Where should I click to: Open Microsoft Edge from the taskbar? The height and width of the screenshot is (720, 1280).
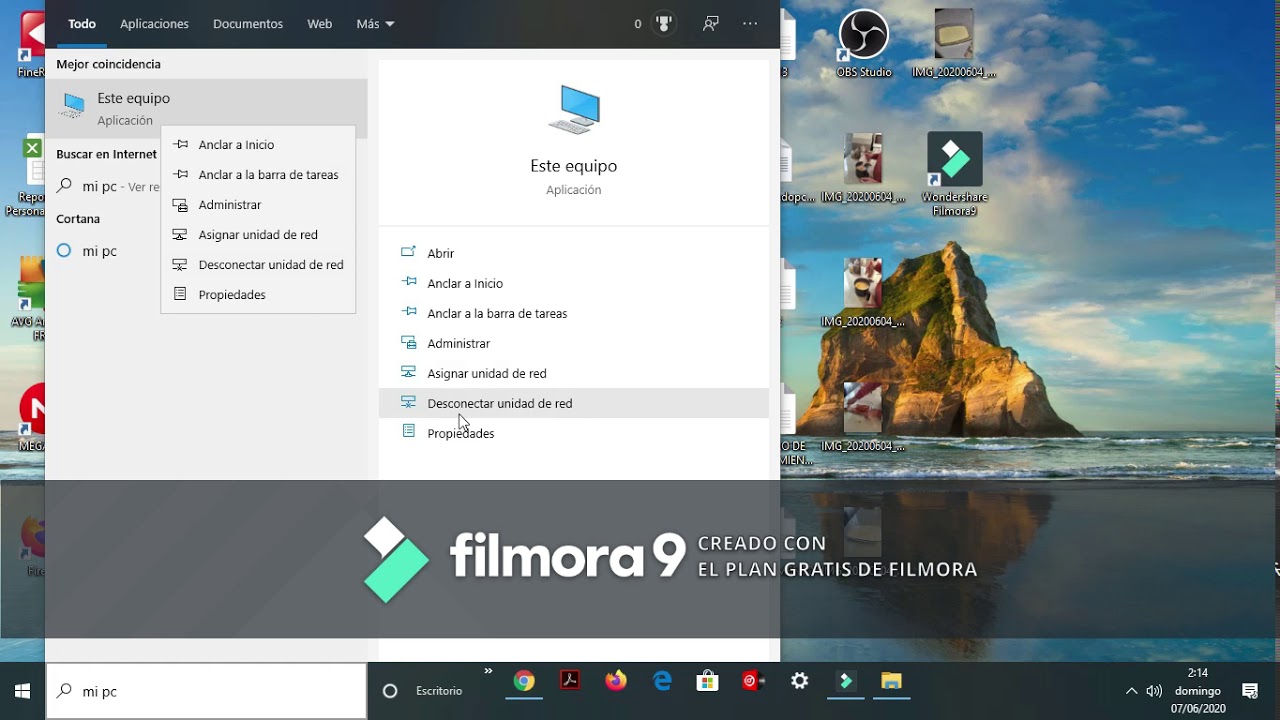coord(662,682)
